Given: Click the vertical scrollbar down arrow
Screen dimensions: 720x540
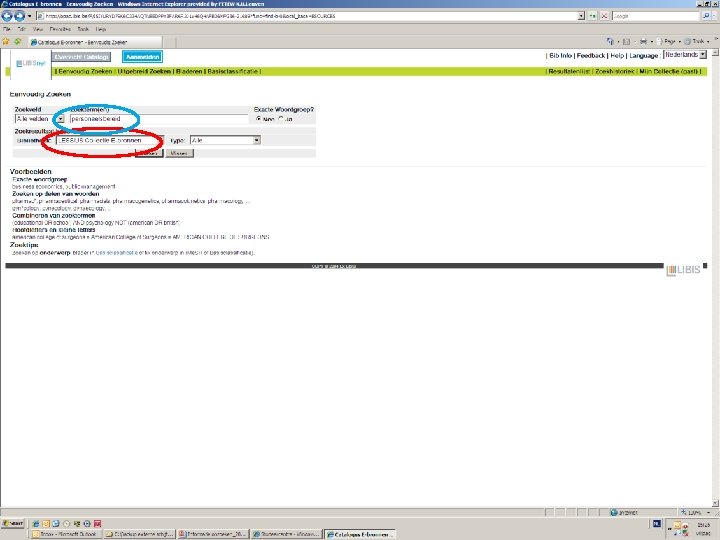Looking at the screenshot, I should 715,503.
